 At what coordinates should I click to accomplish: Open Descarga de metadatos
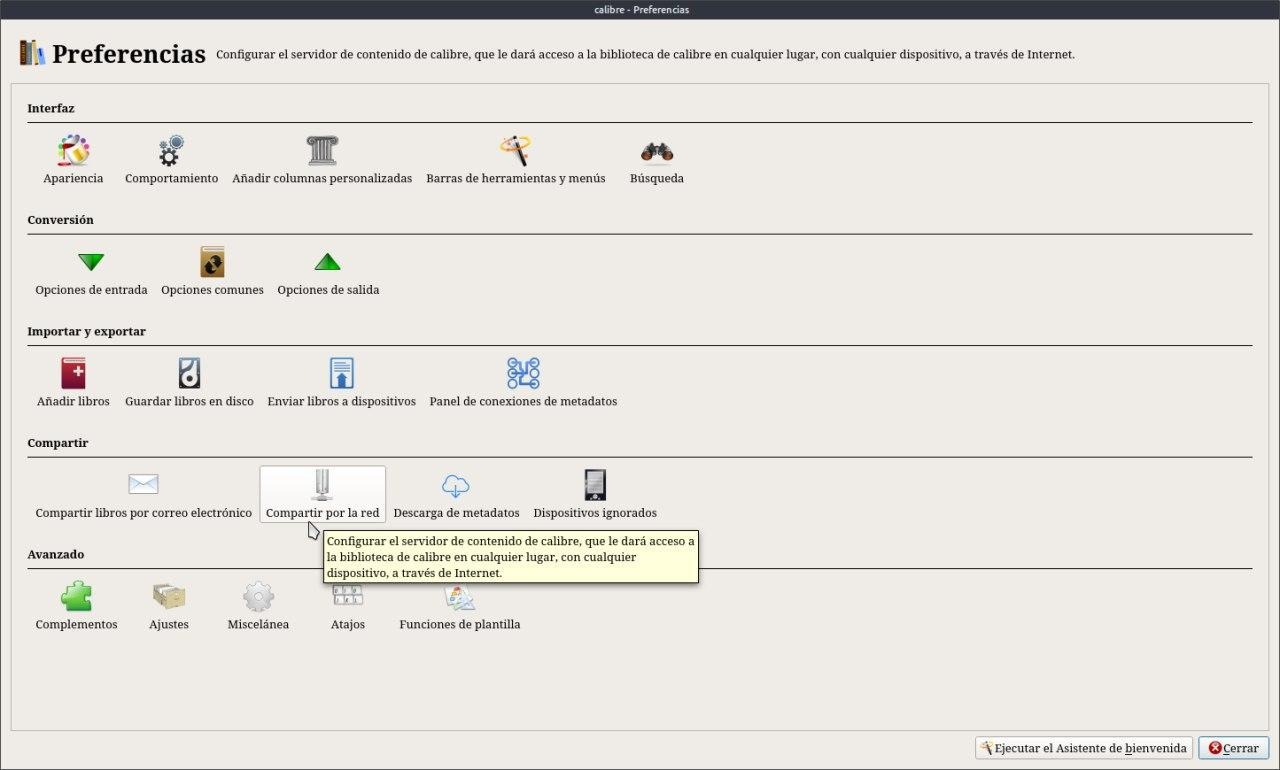point(456,496)
